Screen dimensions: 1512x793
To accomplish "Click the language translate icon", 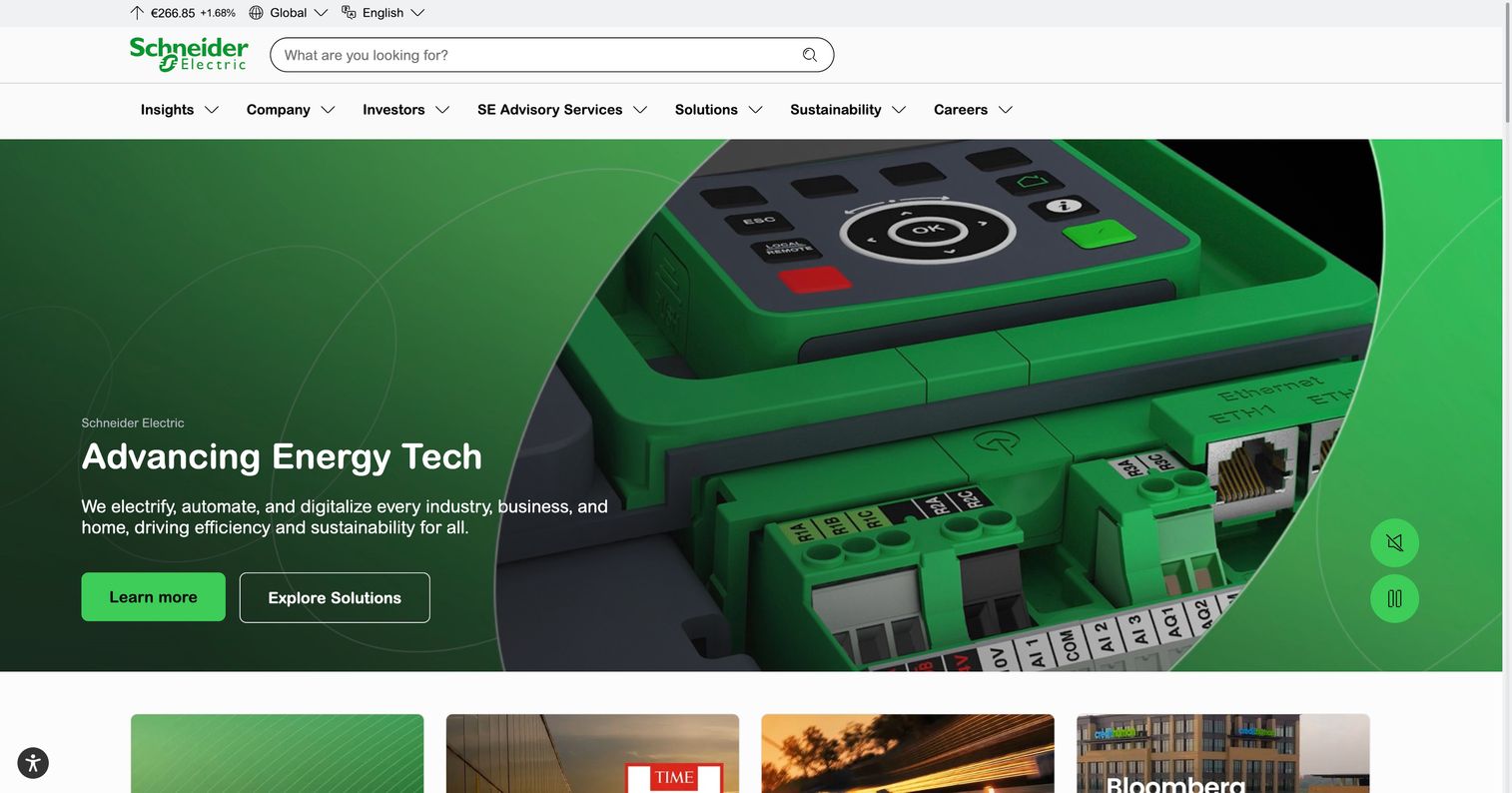I will pyautogui.click(x=349, y=13).
